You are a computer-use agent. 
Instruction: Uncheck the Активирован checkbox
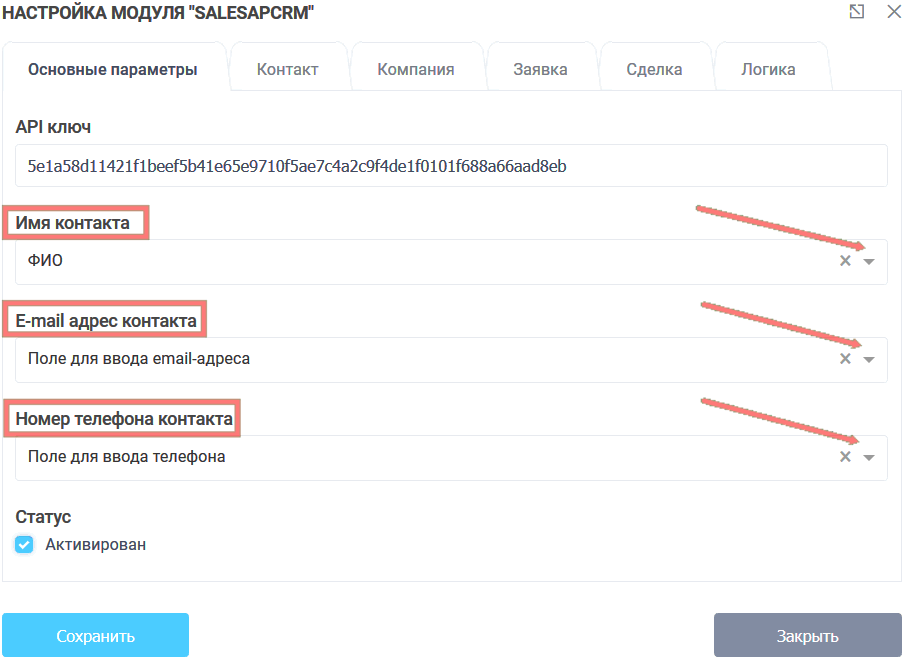click(24, 545)
